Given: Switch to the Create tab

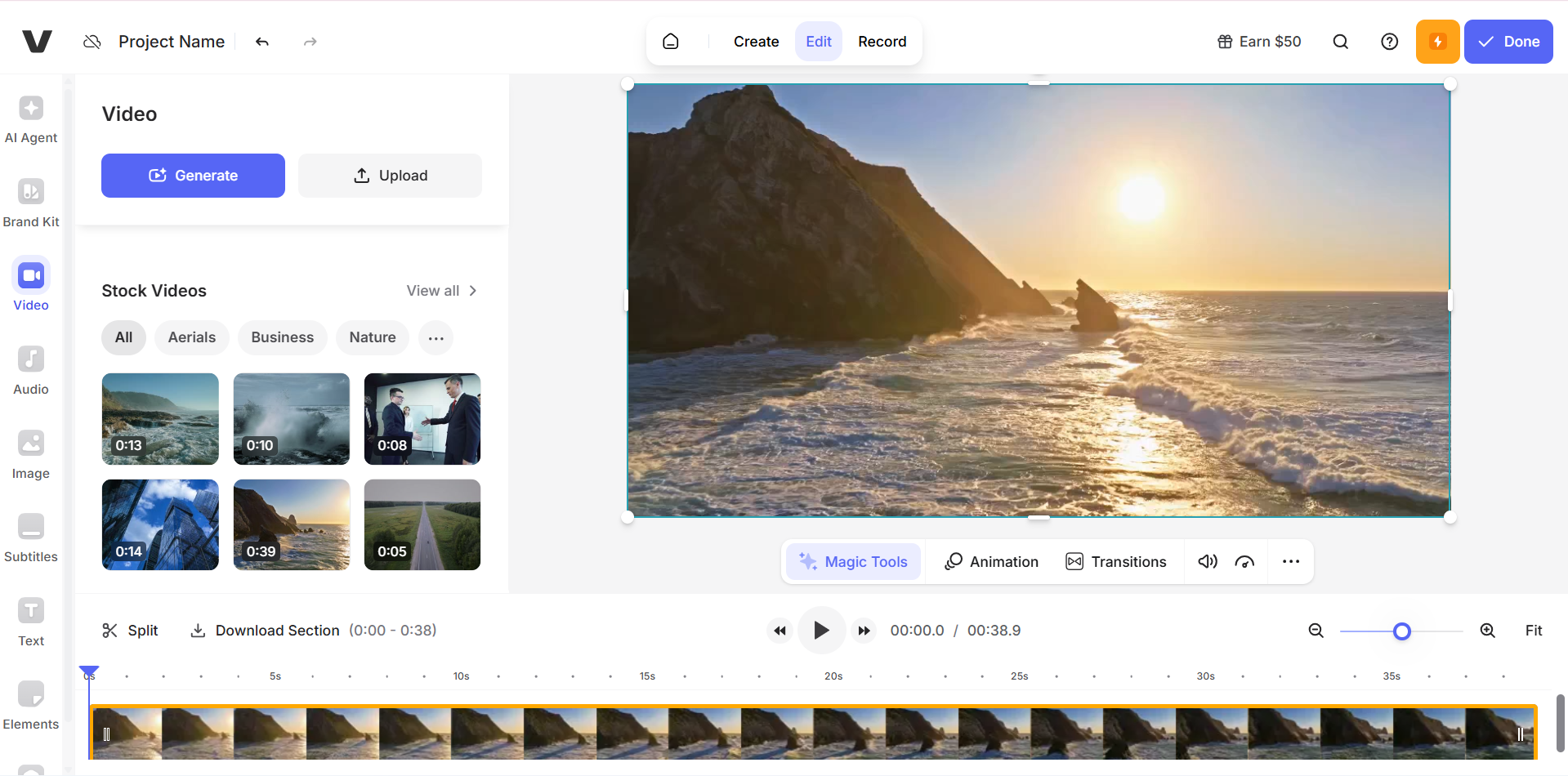Looking at the screenshot, I should [x=756, y=42].
